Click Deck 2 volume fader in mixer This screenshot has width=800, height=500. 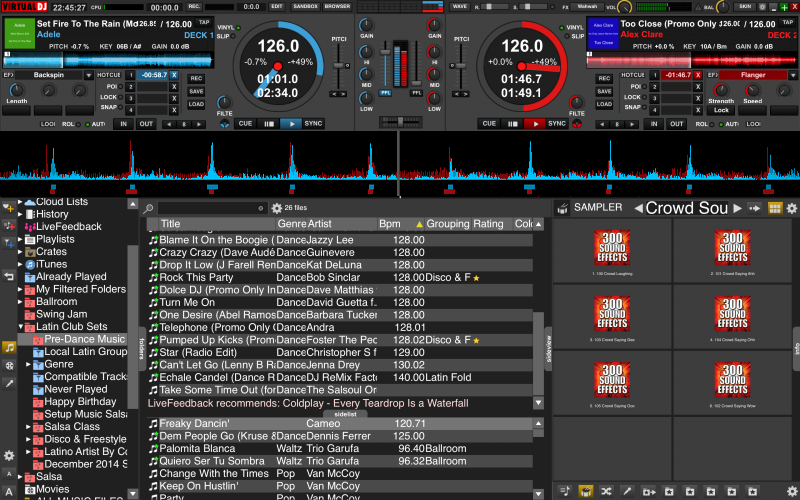[416, 64]
